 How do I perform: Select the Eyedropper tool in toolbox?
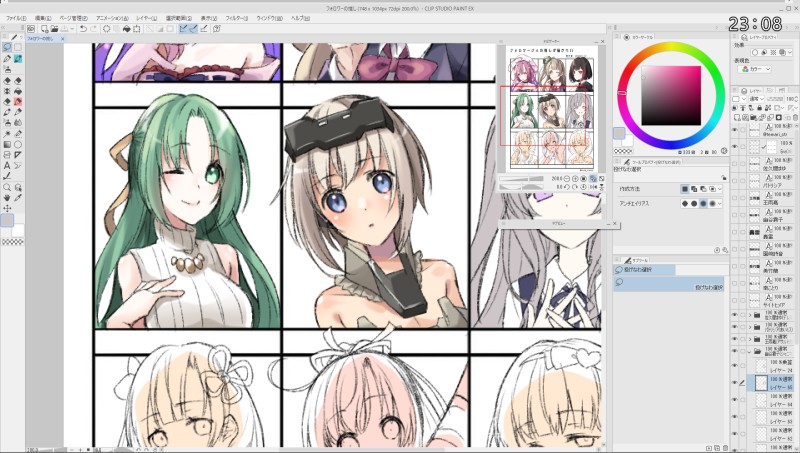(x=18, y=197)
